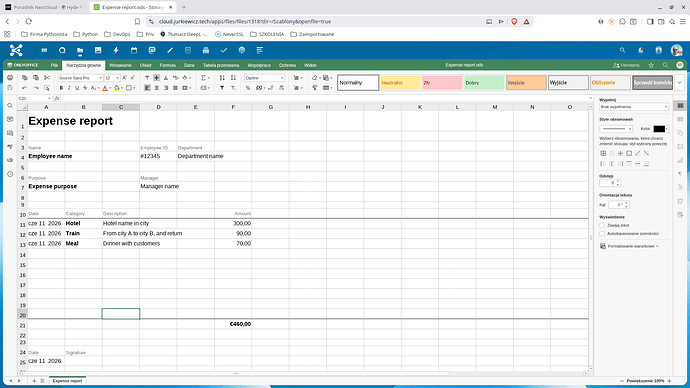Click the Percent style icon
Viewport: 690px width, 388px height.
point(248,88)
